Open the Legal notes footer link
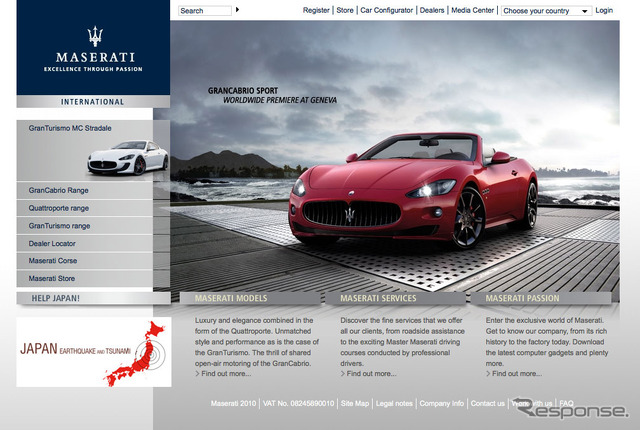 [x=394, y=403]
